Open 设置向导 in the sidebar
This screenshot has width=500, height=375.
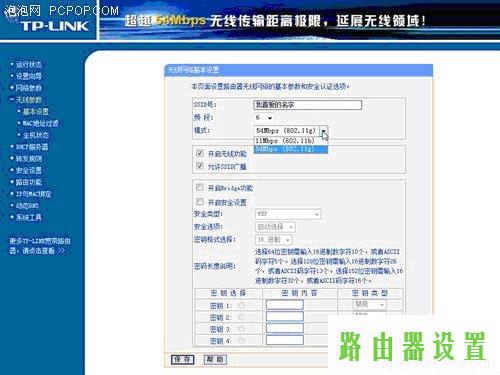29,76
